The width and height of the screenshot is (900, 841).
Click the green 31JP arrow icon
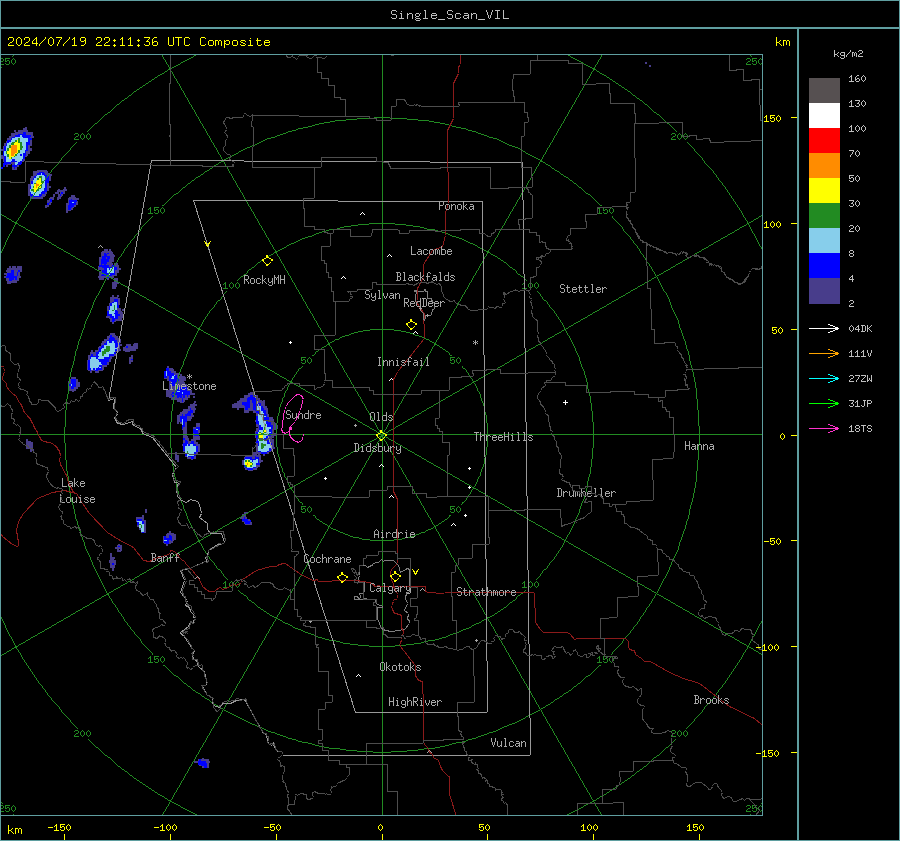[x=824, y=404]
